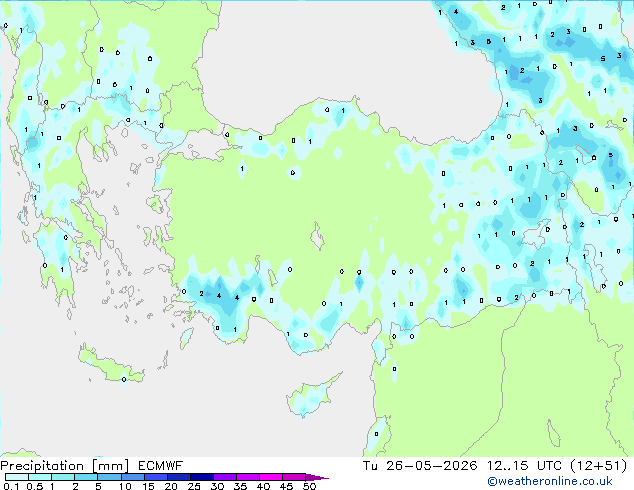Click legend swatch between 20 and 25
Image resolution: width=634 pixels, height=490 pixels.
(178, 477)
